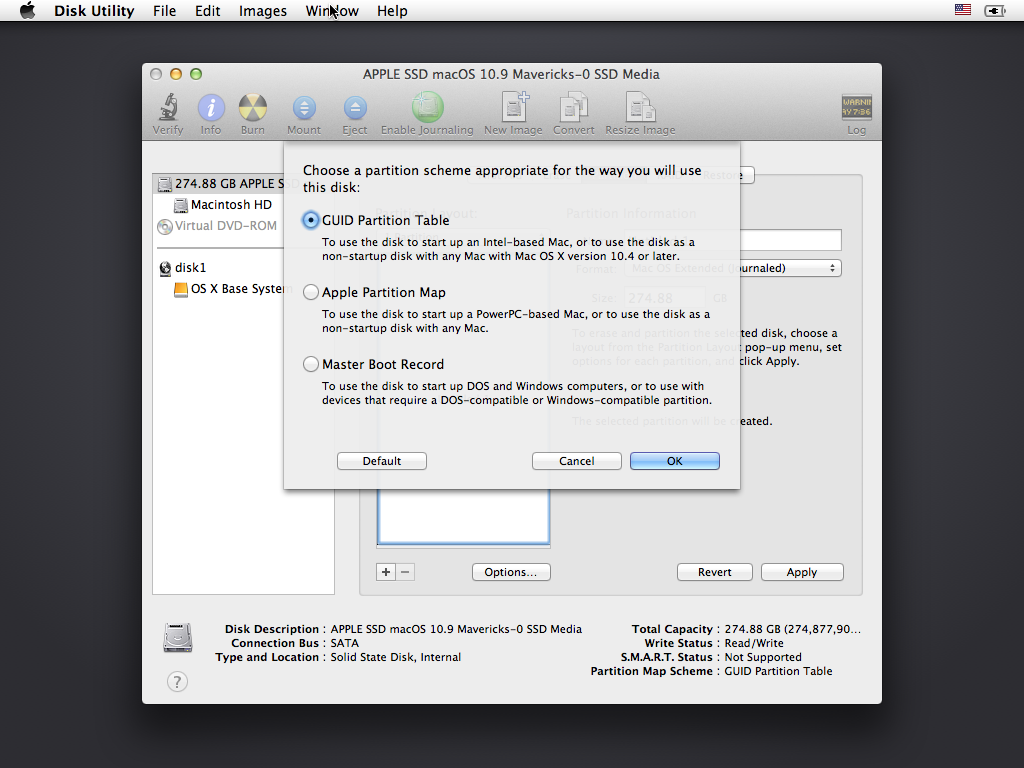This screenshot has width=1024, height=768.
Task: Click the Default button
Action: point(382,461)
